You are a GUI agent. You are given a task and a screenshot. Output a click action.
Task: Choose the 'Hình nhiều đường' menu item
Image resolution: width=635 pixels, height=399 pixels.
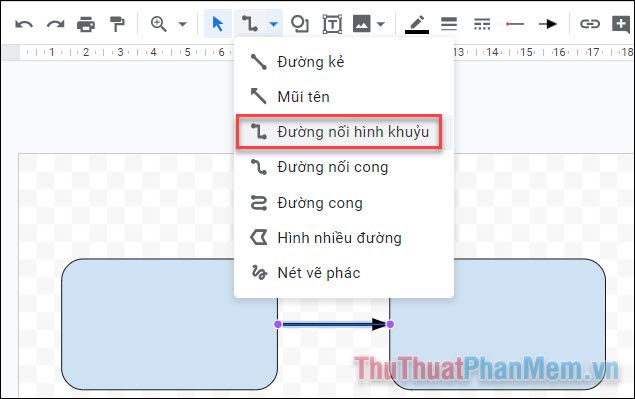tap(344, 238)
